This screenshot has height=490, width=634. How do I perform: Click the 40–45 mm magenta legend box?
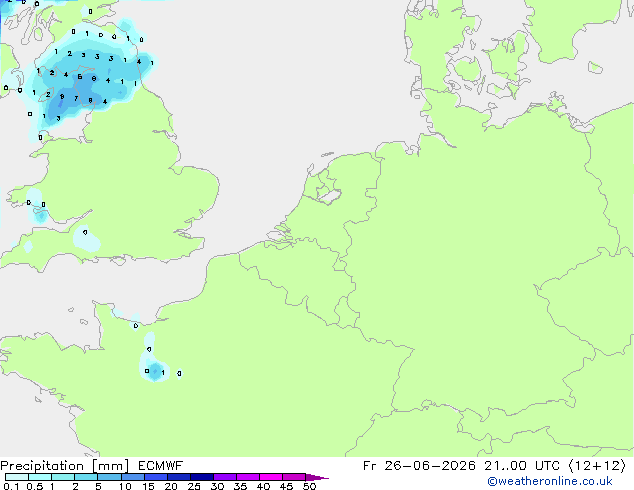(271, 477)
